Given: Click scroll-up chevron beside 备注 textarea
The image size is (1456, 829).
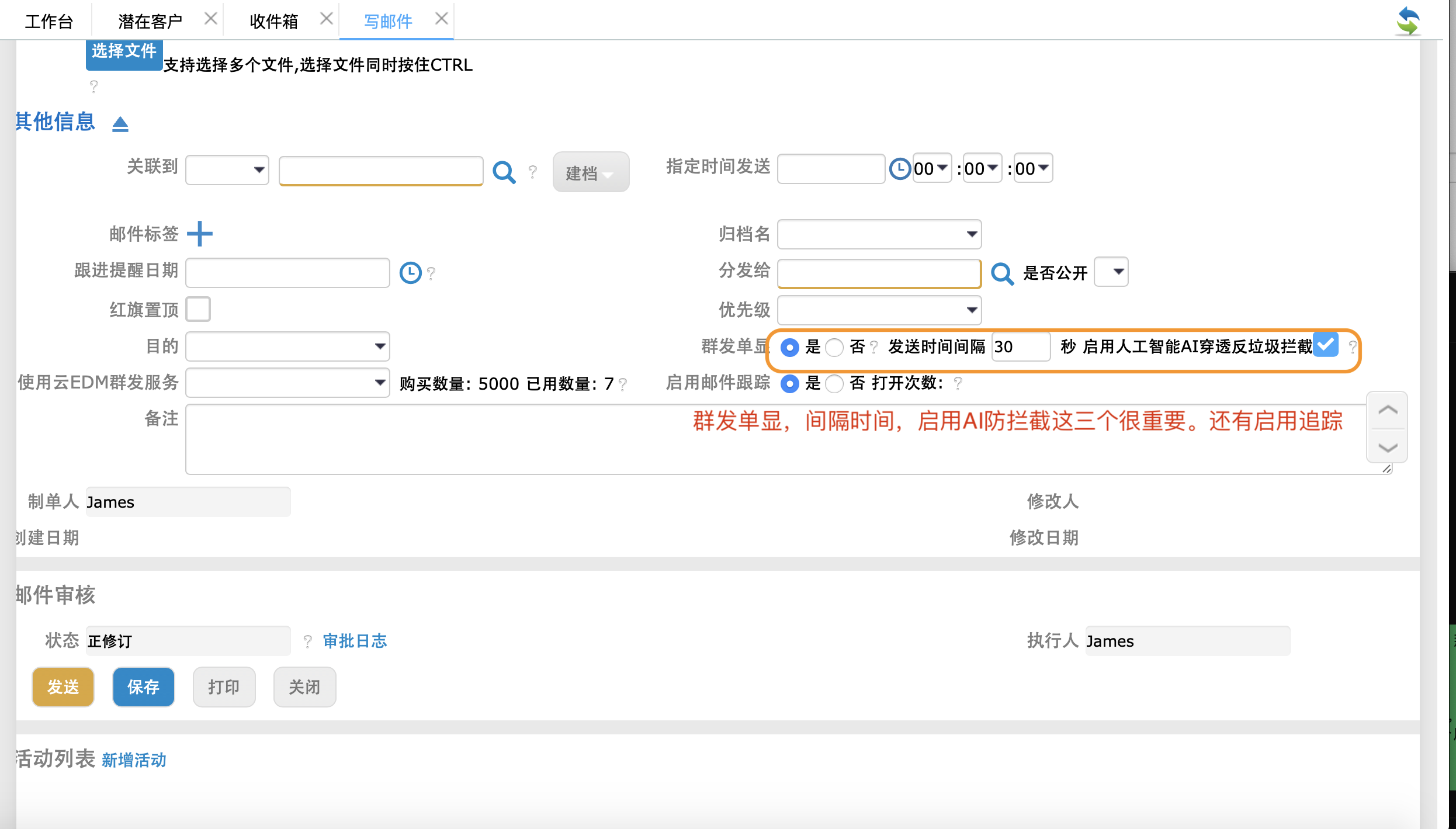Looking at the screenshot, I should coord(1388,410).
